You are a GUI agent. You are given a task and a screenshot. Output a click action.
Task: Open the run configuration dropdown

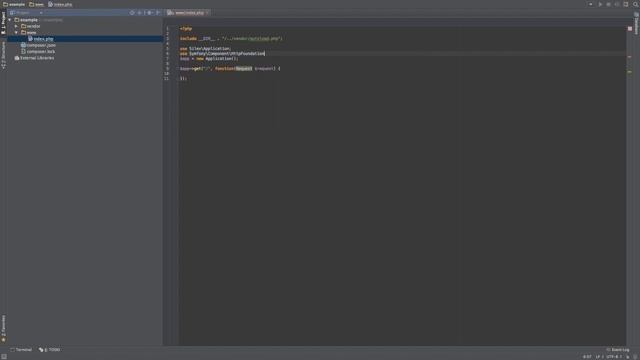click(x=591, y=4)
